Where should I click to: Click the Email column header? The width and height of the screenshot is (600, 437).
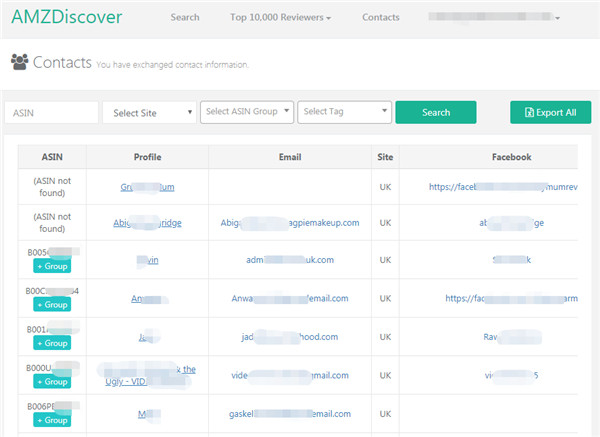pyautogui.click(x=303, y=157)
